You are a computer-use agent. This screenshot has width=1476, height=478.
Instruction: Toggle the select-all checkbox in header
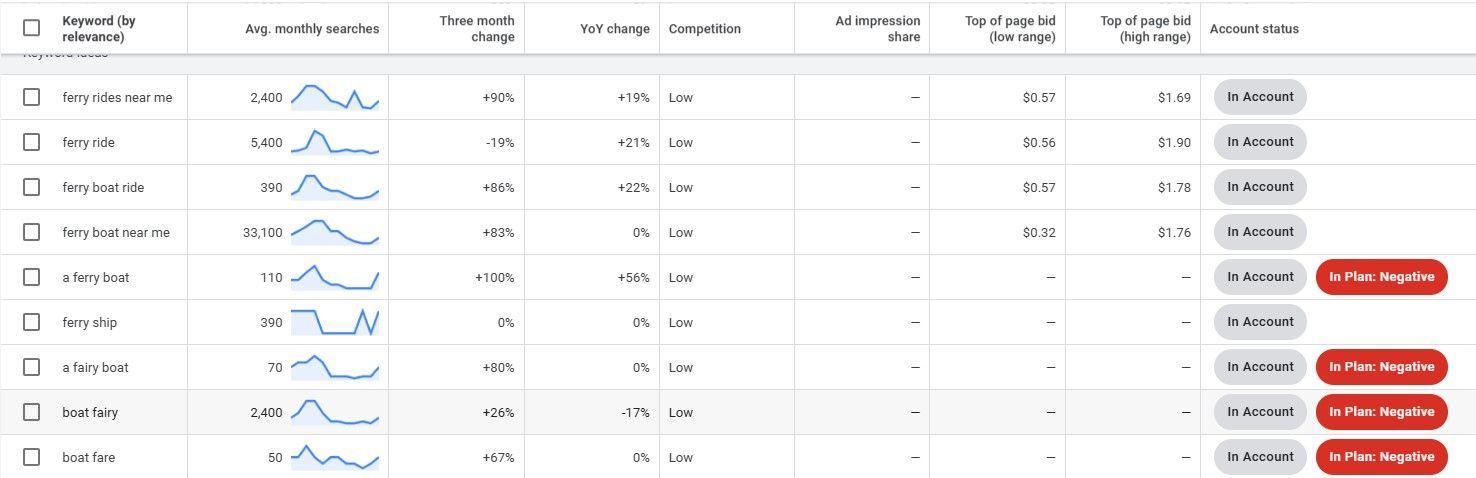tap(31, 28)
